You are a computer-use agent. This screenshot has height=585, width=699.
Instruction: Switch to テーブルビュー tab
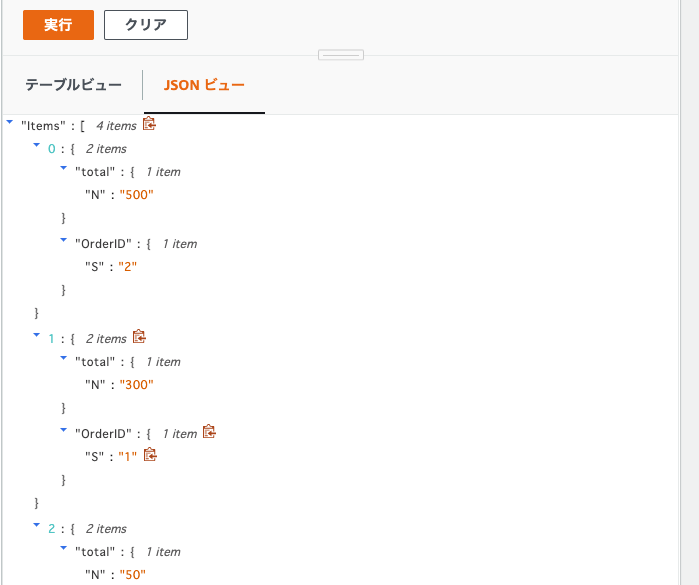[x=73, y=85]
